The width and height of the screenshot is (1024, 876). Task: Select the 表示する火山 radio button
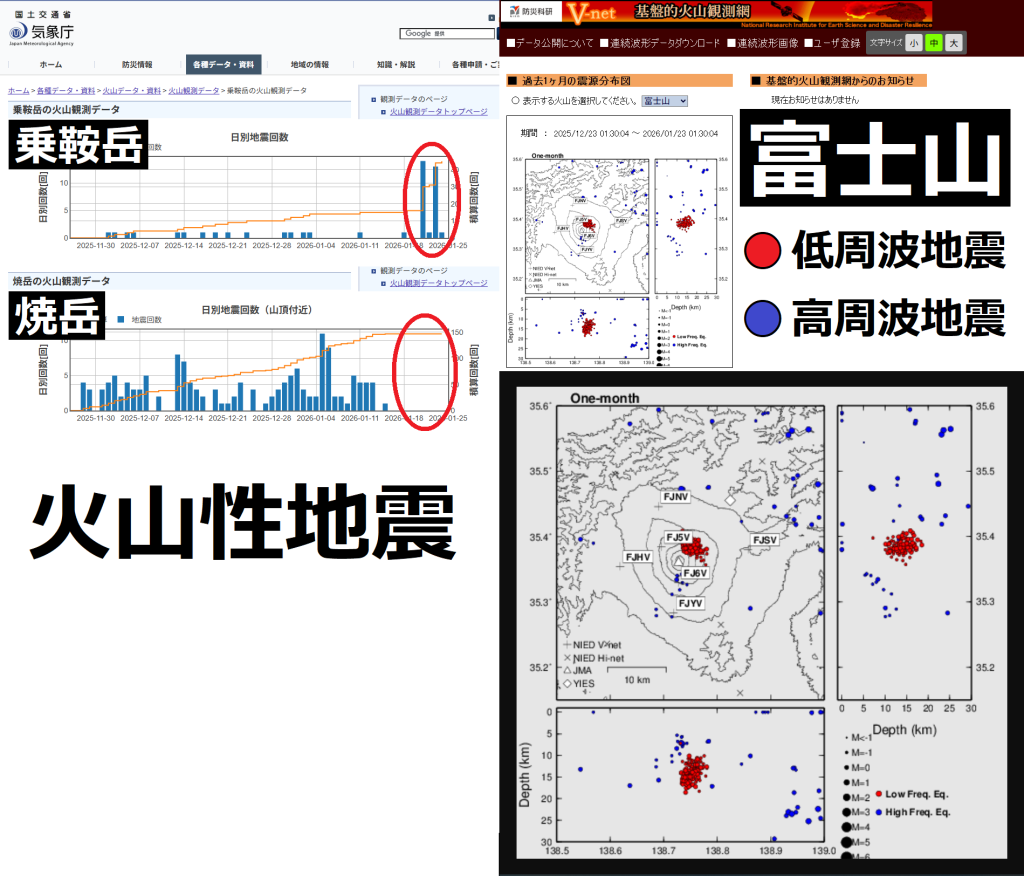click(515, 101)
